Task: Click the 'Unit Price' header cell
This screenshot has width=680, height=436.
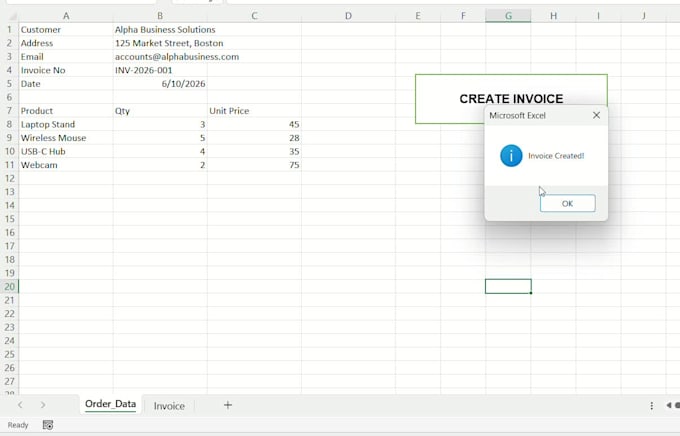Action: (x=254, y=111)
